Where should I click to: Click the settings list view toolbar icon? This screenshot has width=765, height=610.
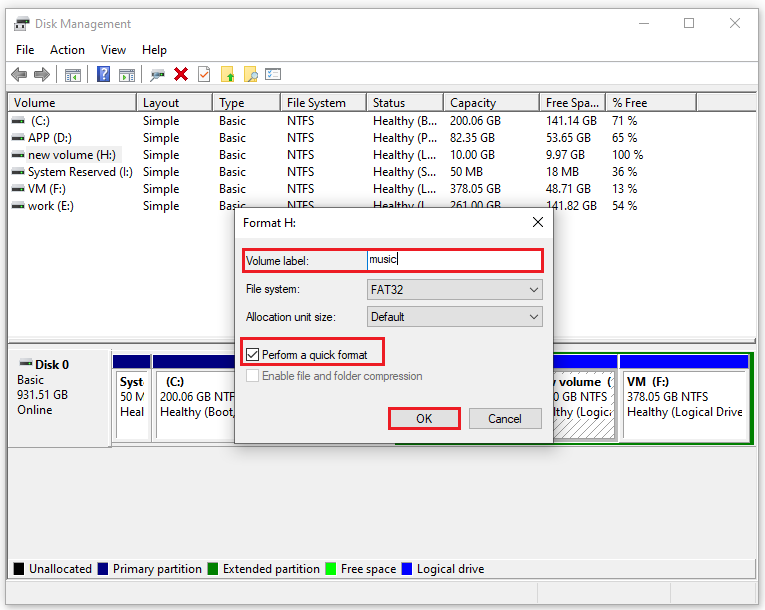[273, 75]
